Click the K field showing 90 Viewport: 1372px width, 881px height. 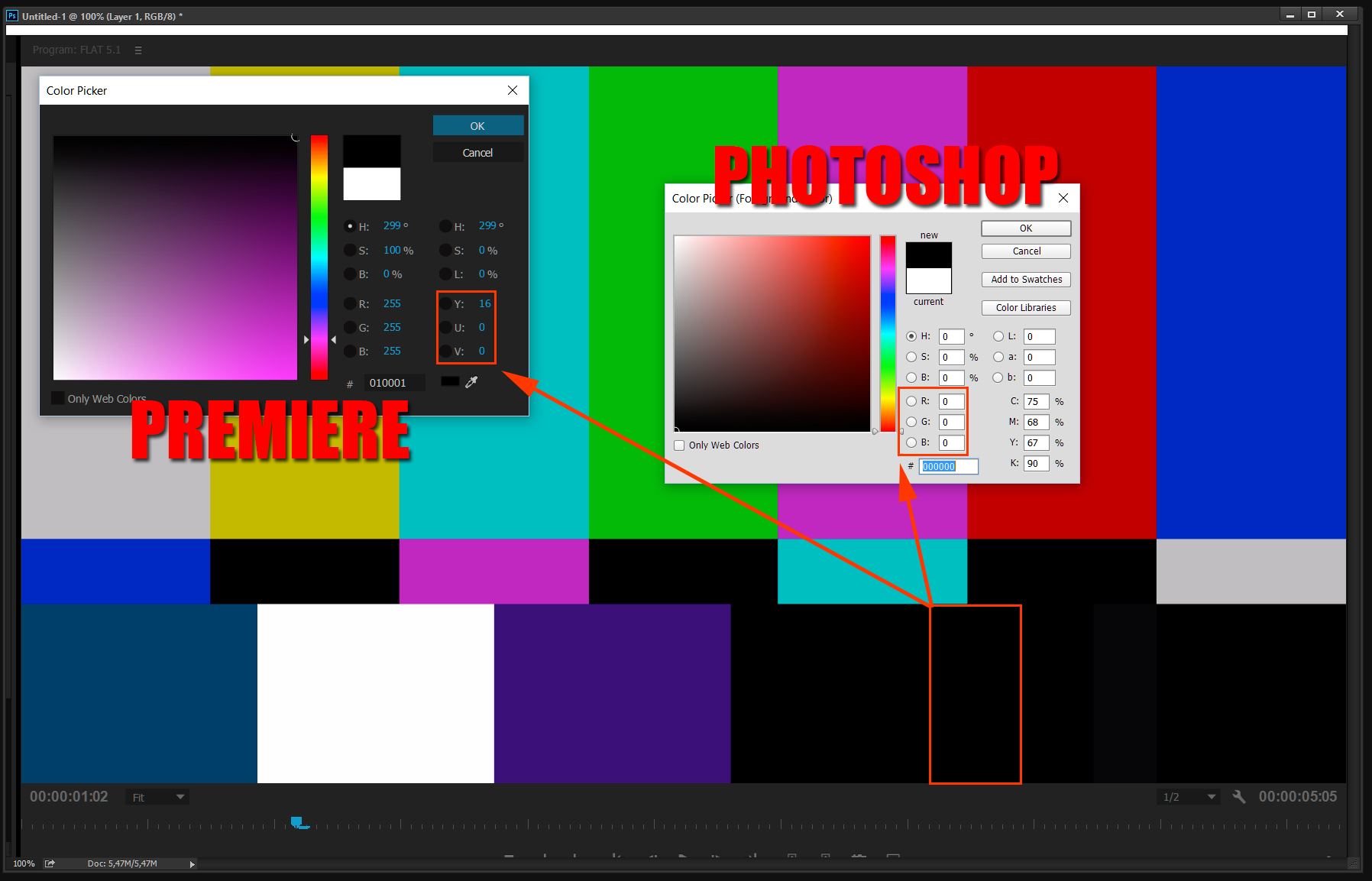click(1037, 463)
